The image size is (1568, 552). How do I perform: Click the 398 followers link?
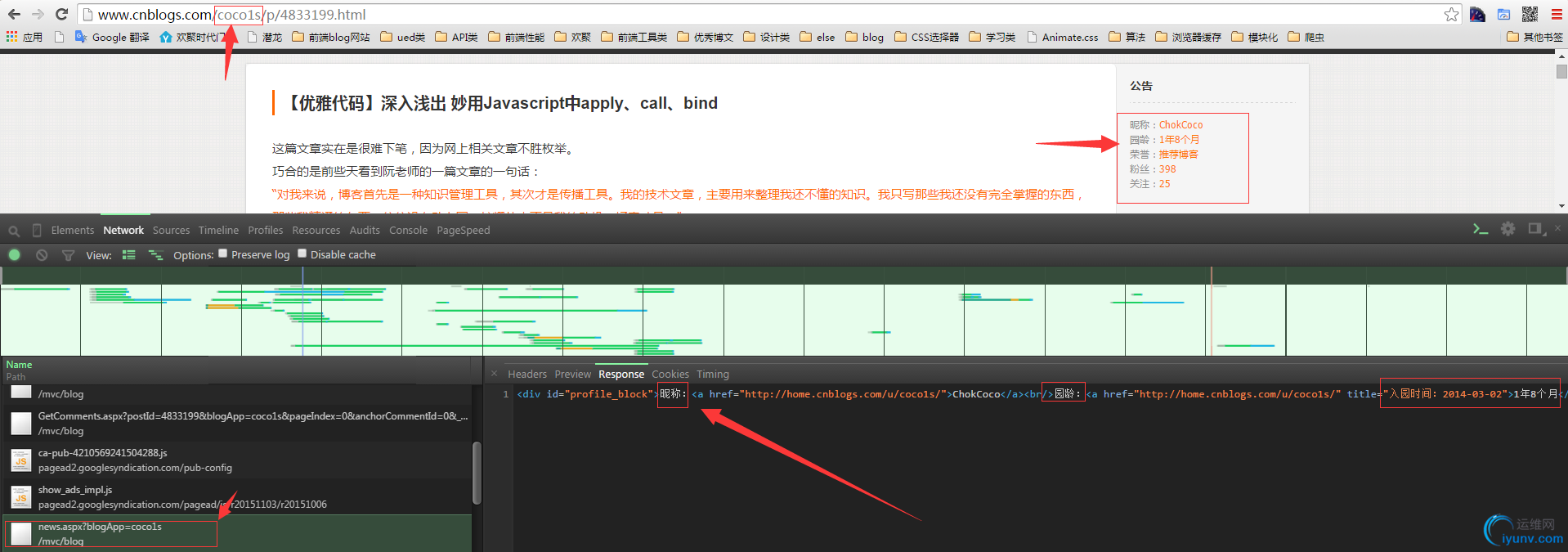[1167, 169]
